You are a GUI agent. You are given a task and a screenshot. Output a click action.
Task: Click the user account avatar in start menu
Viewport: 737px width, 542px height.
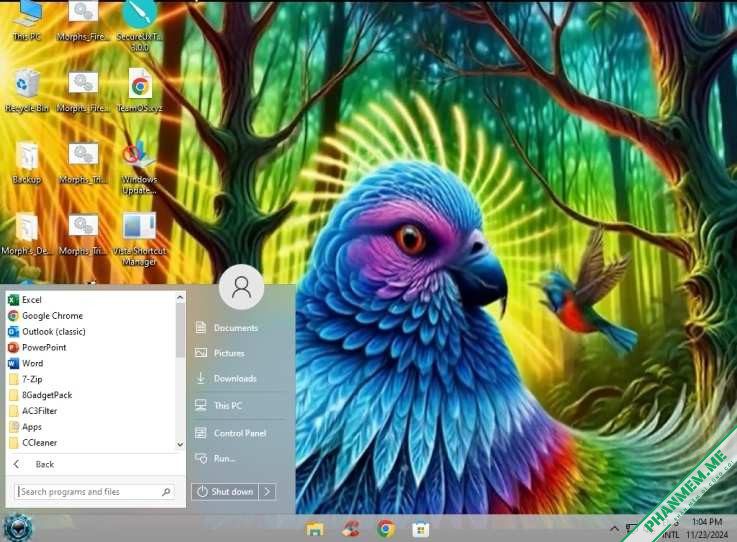pos(242,287)
